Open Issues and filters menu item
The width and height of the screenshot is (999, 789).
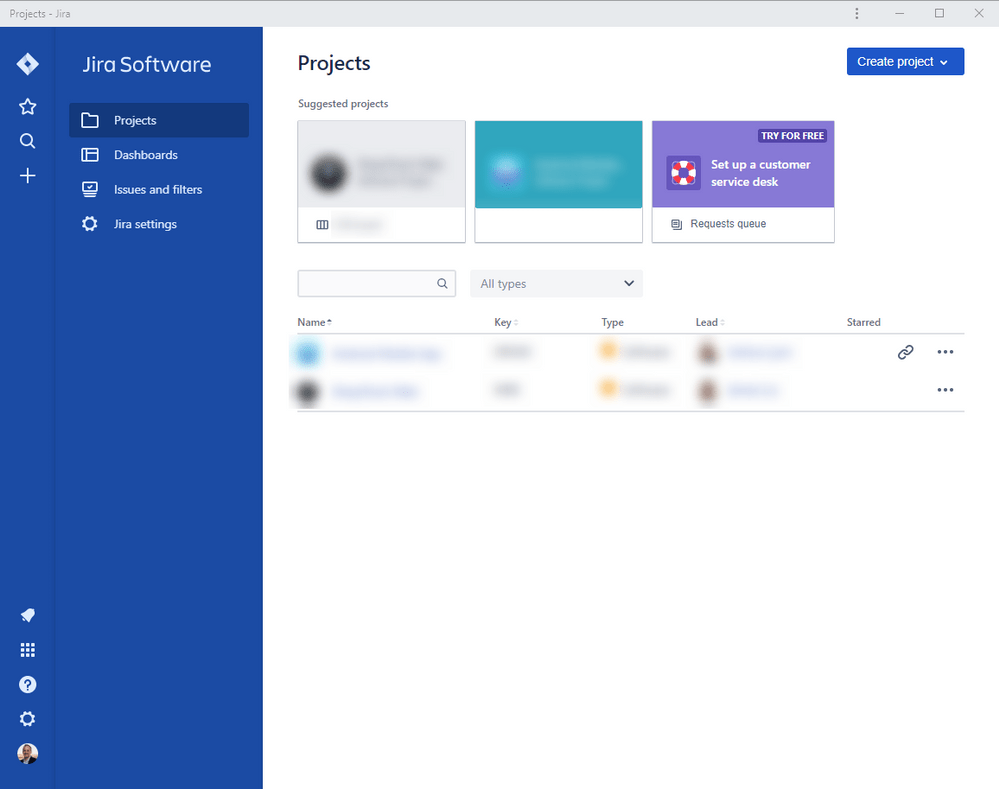coord(159,189)
